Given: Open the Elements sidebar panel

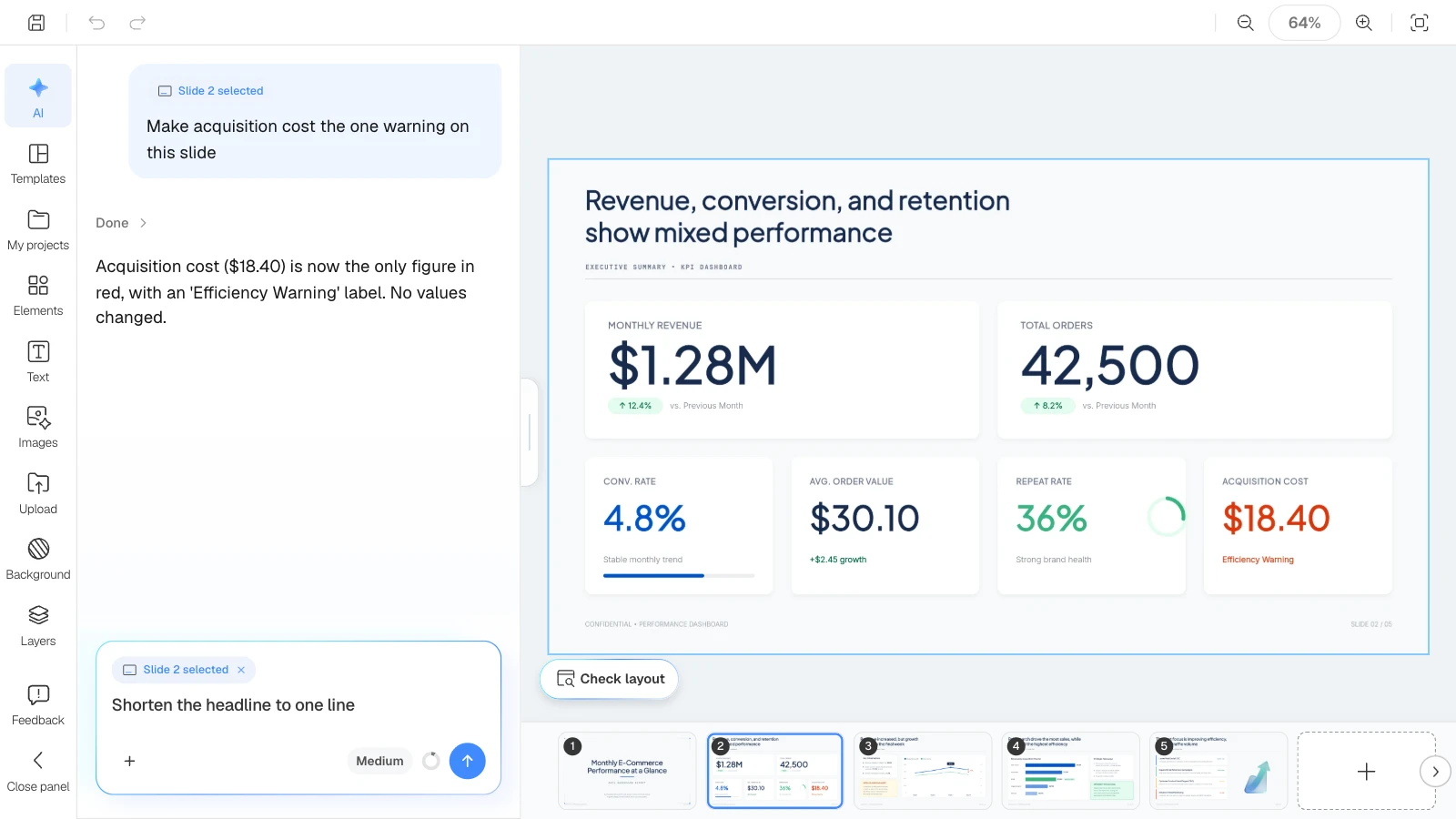Looking at the screenshot, I should point(38,296).
